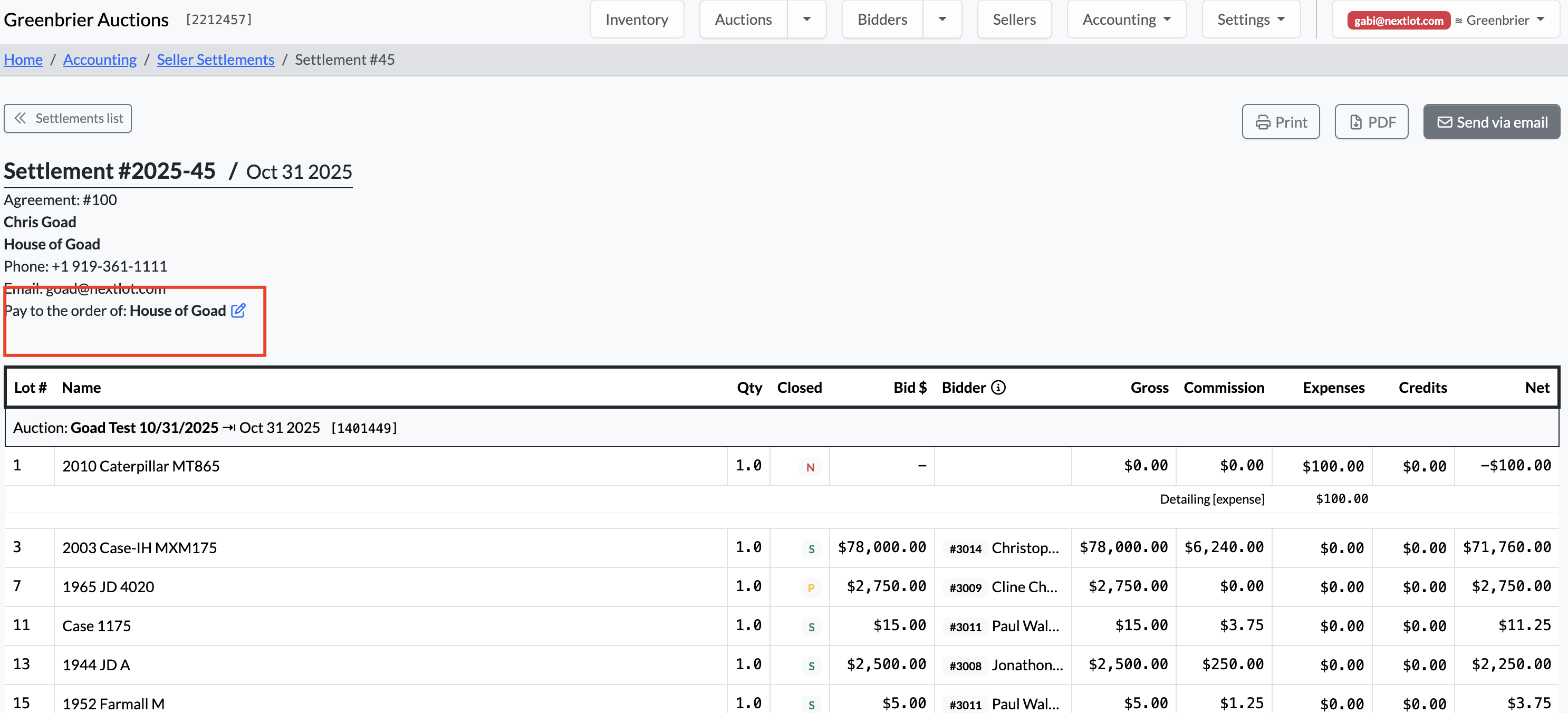Click the -$100.00 net amount

pos(1515,466)
